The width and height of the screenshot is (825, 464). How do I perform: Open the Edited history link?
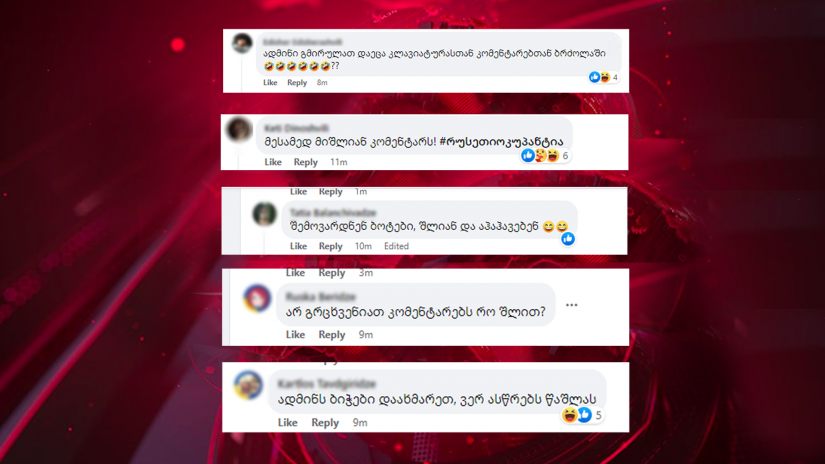click(x=396, y=246)
